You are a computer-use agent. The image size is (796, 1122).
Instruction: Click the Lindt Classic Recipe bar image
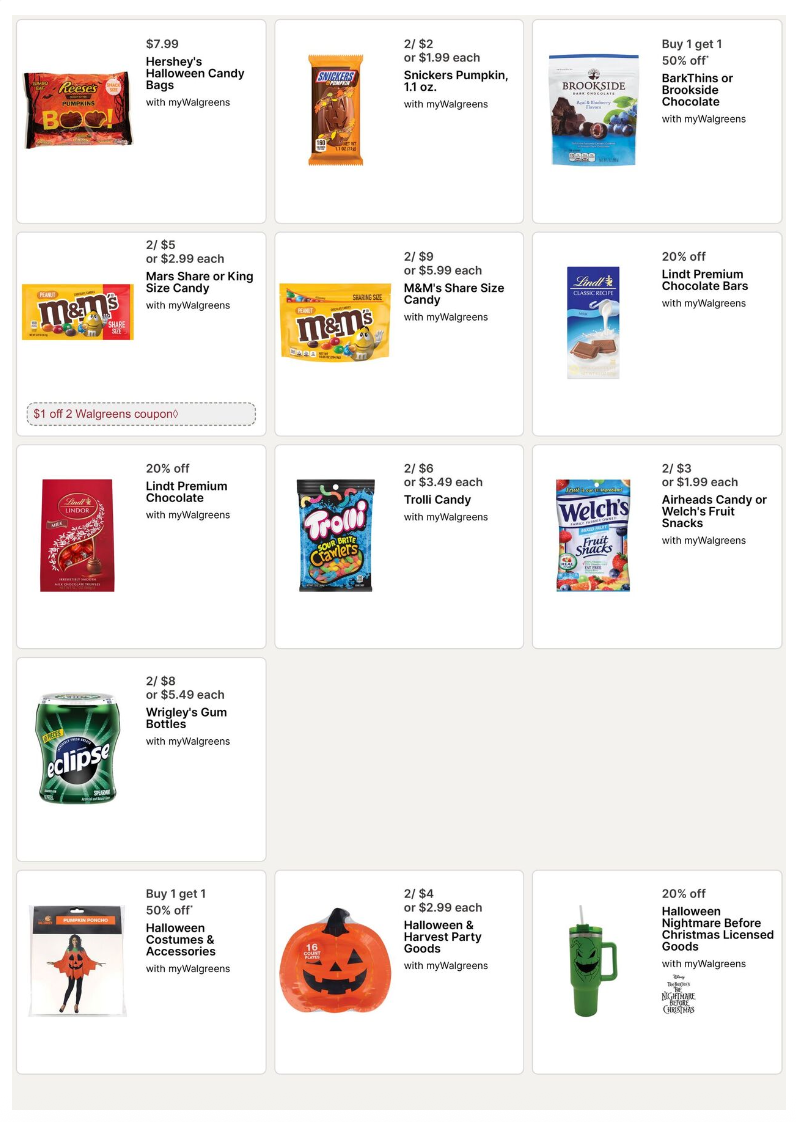point(593,322)
